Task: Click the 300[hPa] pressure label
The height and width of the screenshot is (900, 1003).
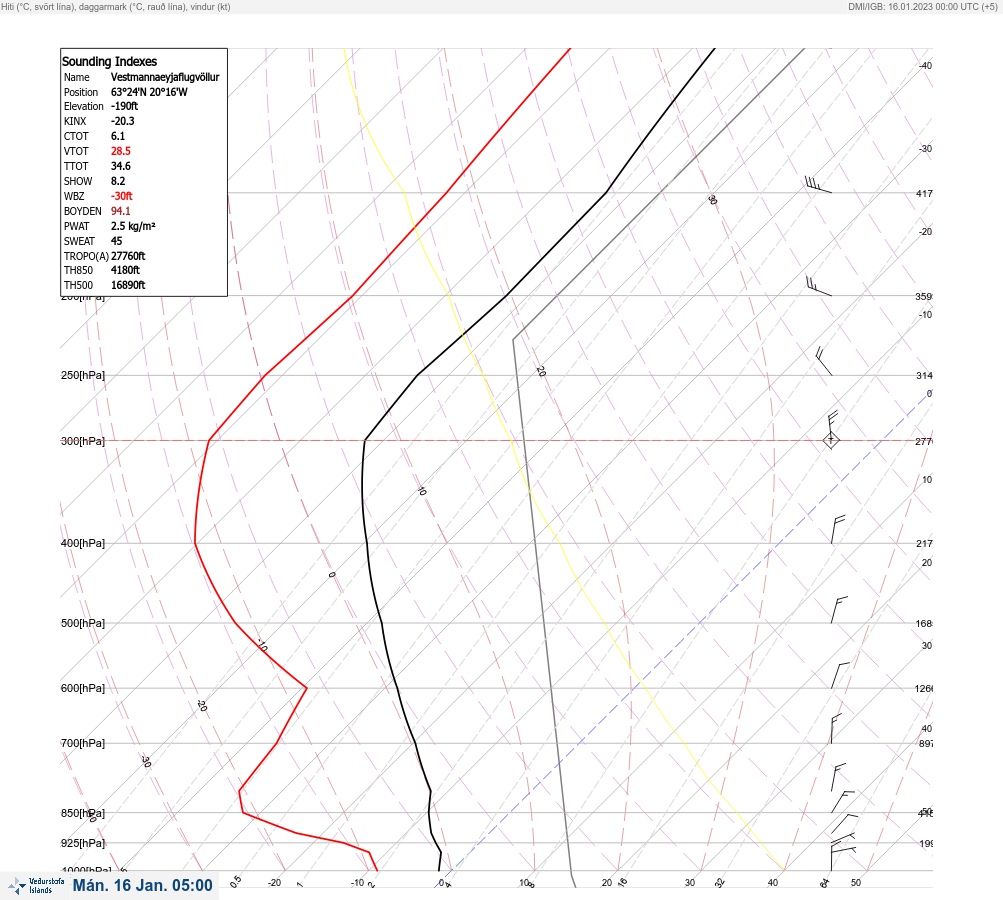Action: click(83, 441)
